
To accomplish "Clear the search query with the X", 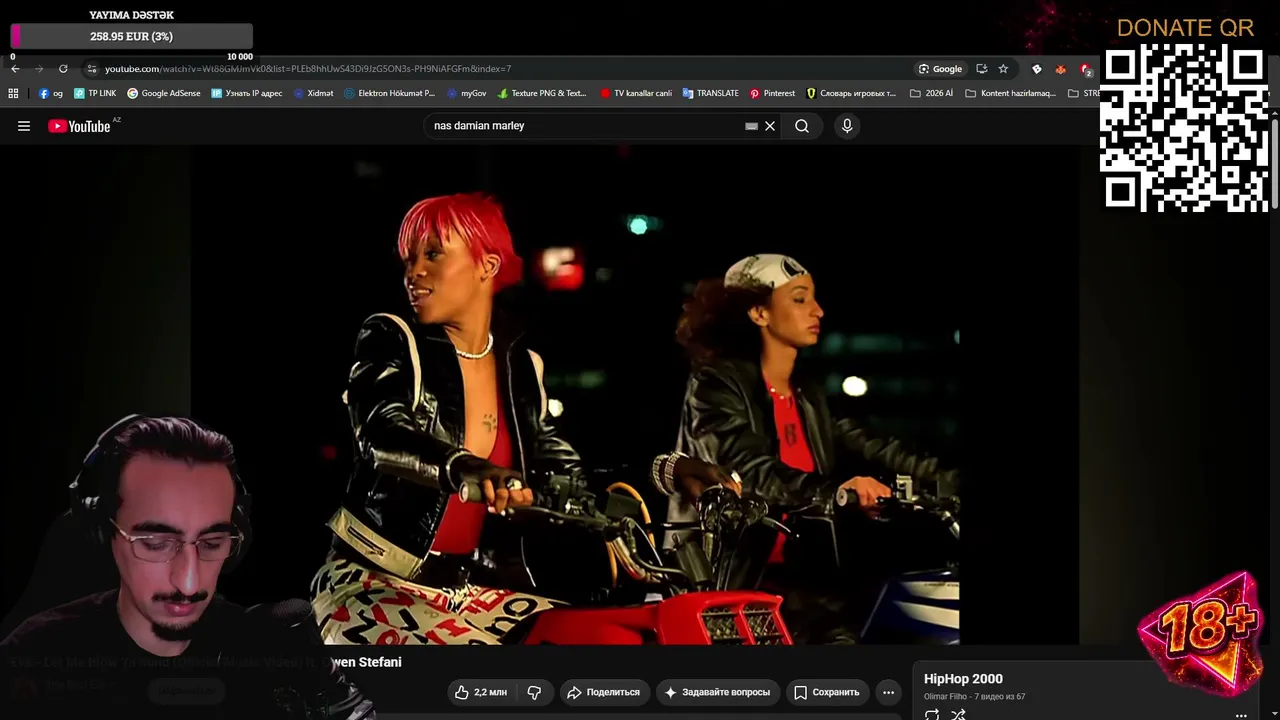I will [770, 126].
